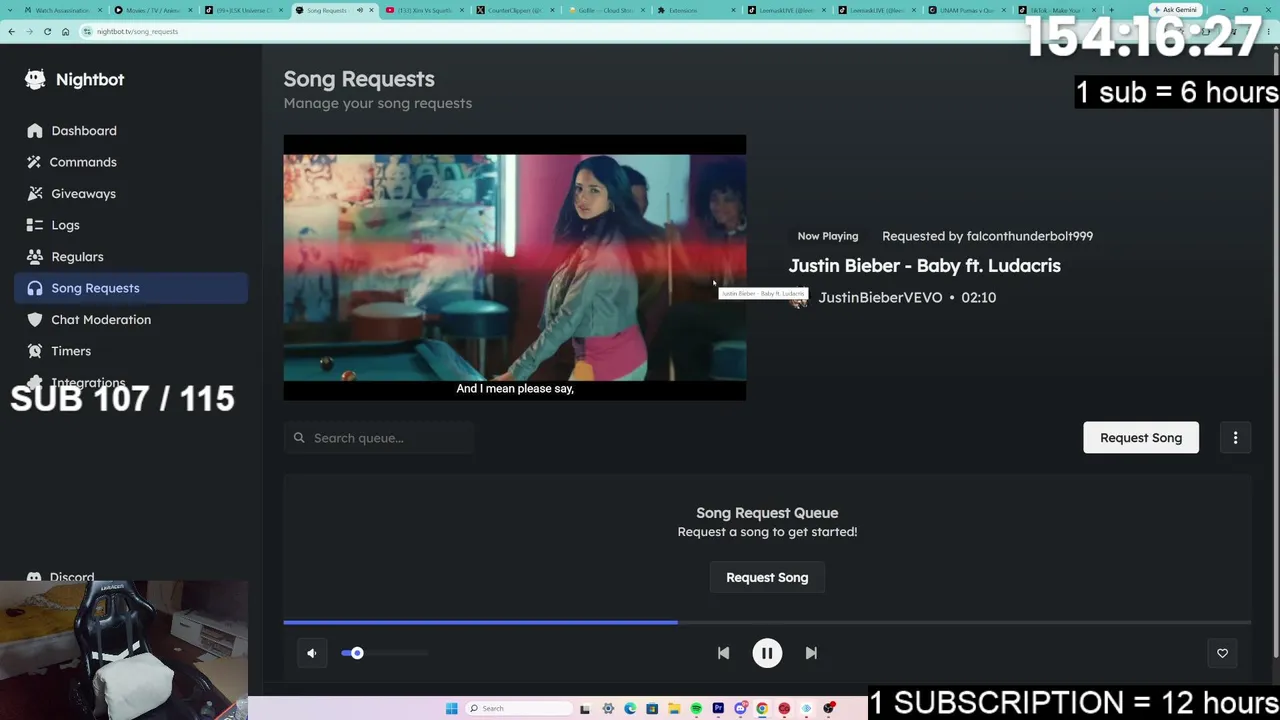Click the Commands wand icon

tap(35, 162)
